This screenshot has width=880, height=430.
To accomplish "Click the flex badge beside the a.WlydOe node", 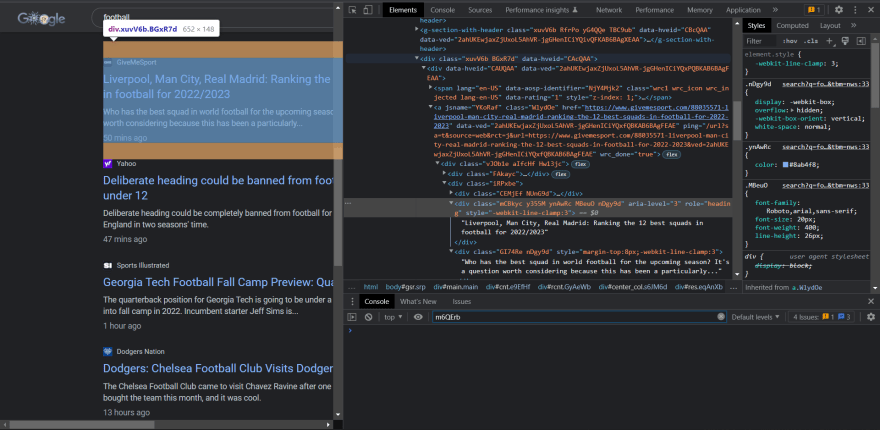I will (x=670, y=154).
